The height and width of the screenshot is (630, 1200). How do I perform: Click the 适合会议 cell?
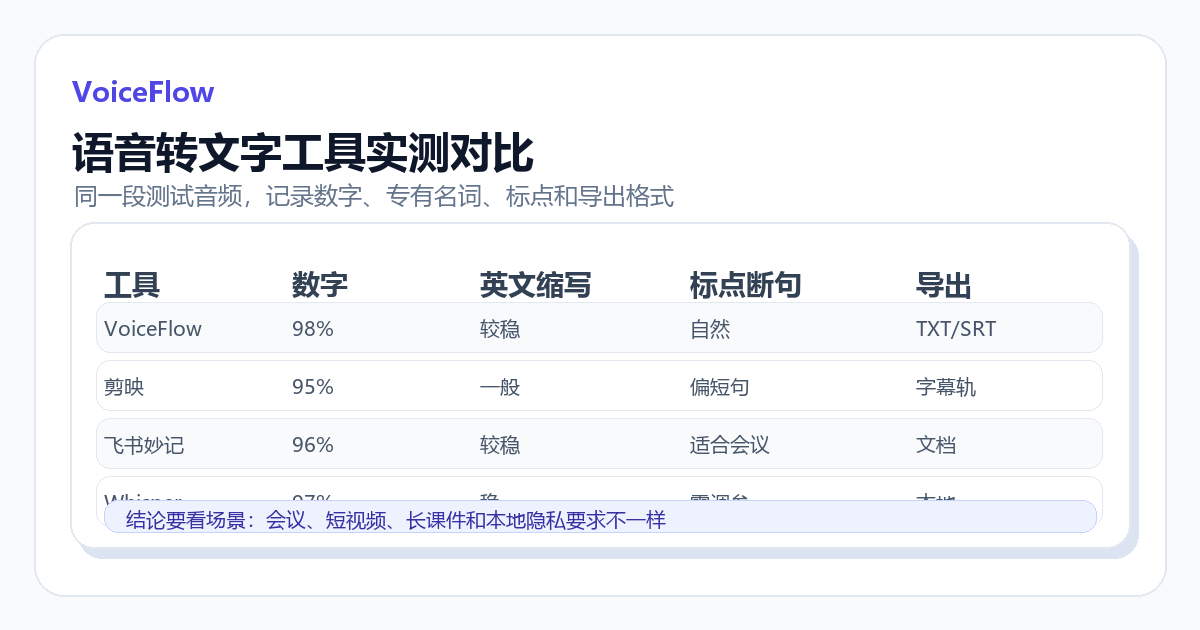730,444
